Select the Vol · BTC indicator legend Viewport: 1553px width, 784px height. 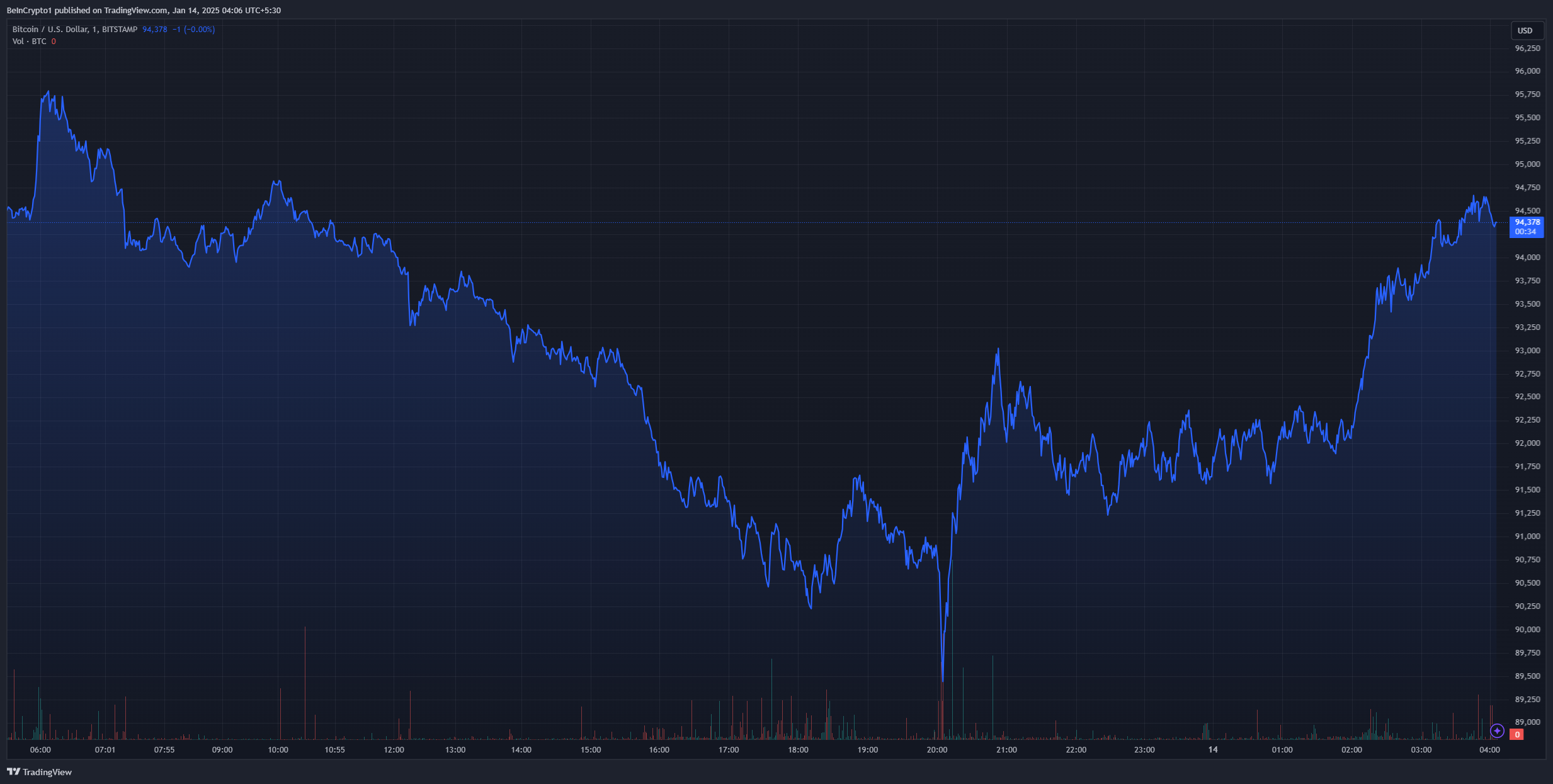tap(29, 42)
